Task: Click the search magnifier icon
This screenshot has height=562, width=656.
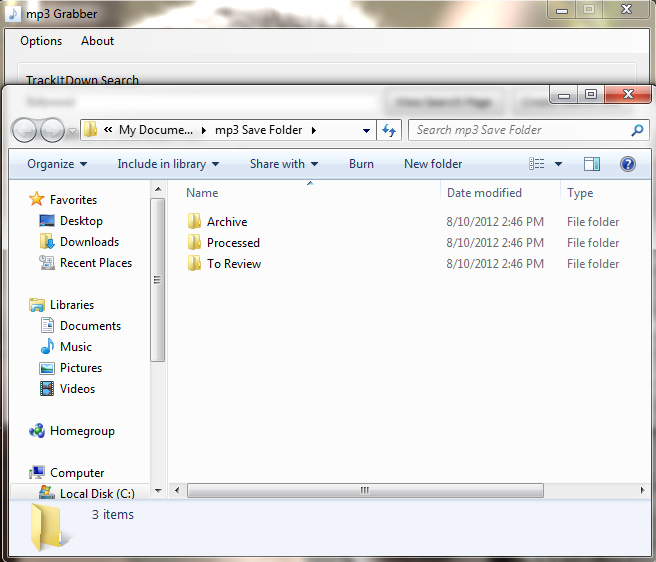Action: [637, 130]
